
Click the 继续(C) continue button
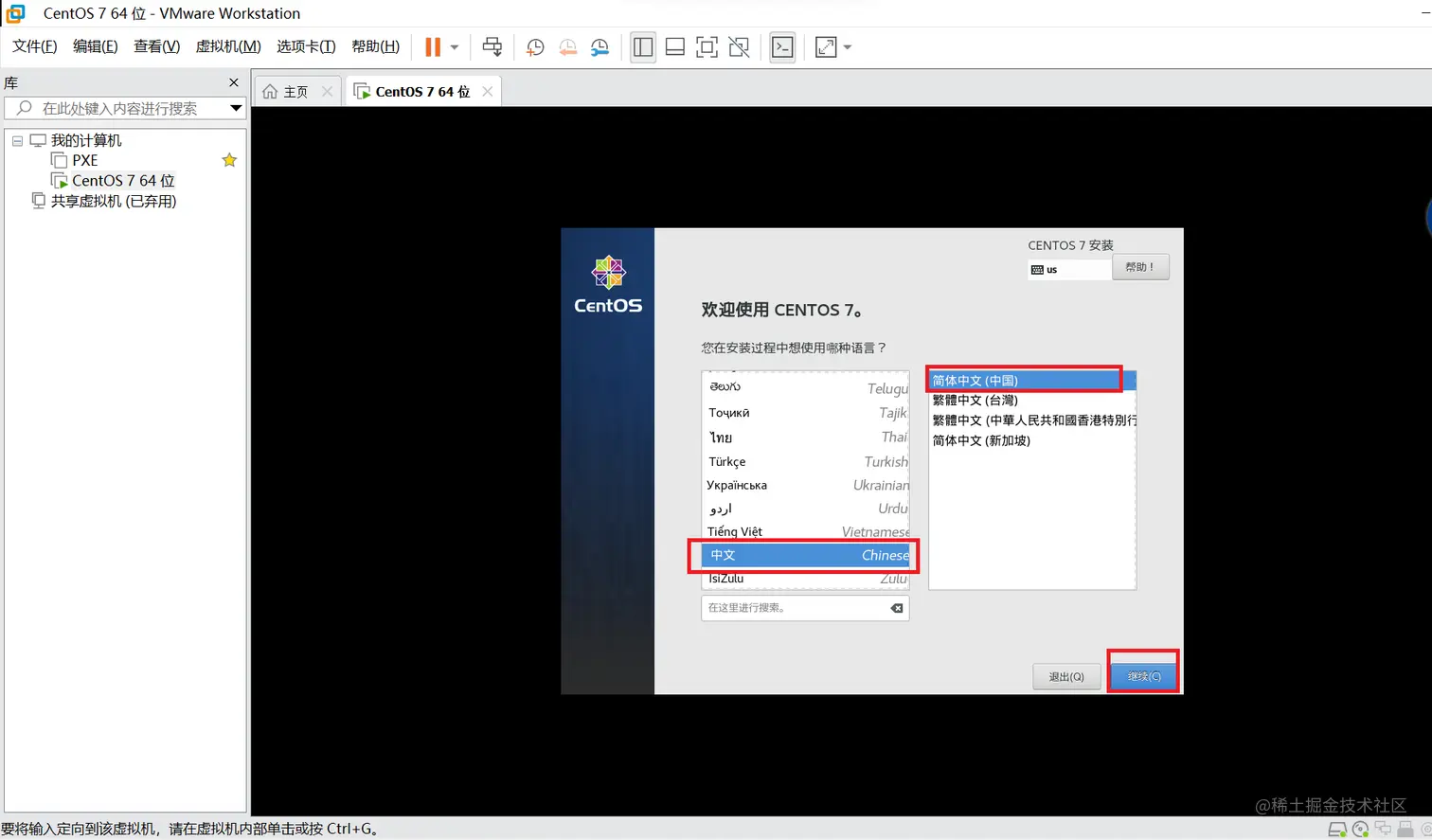1144,676
